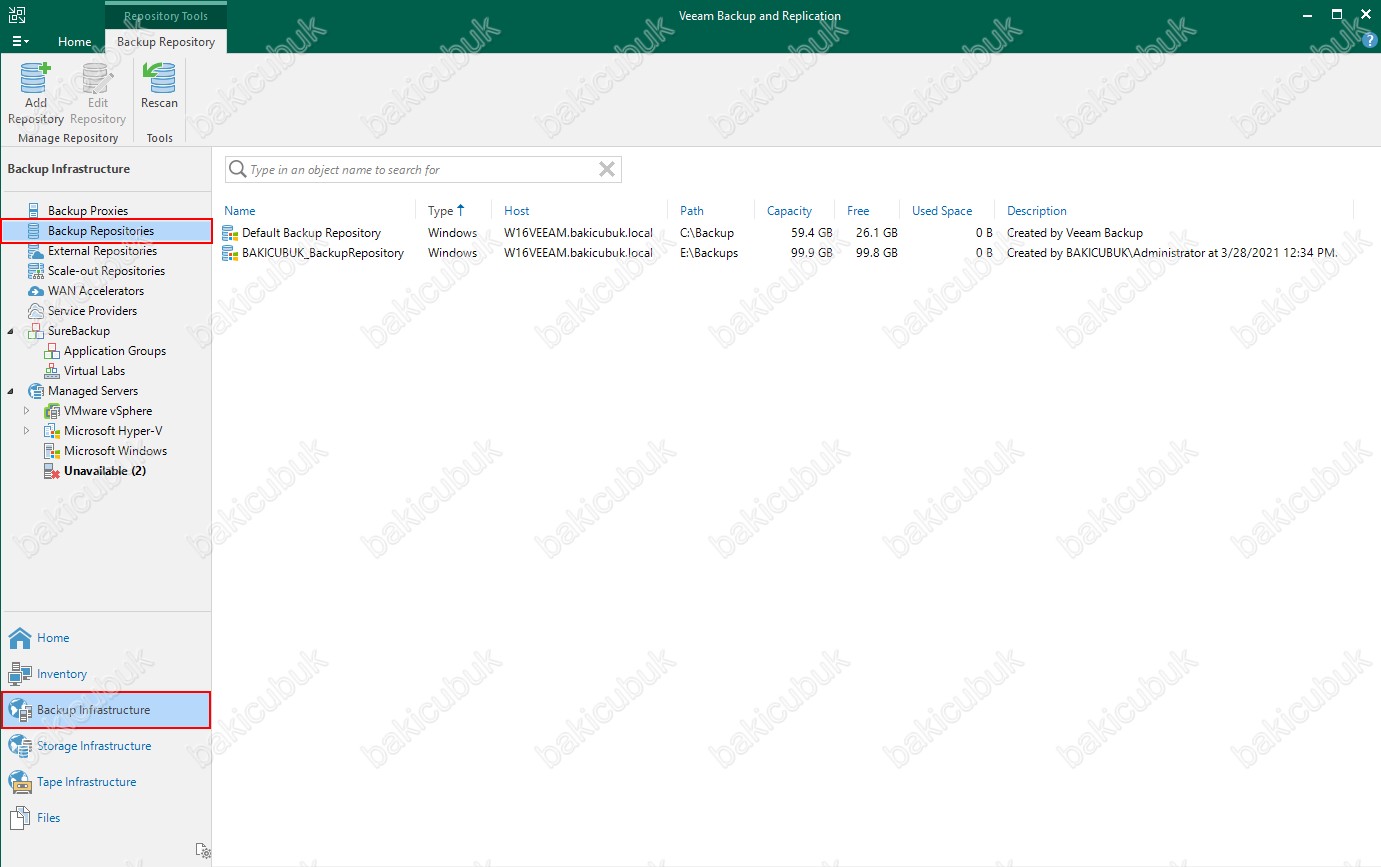Screen dimensions: 1381x867
Task: Sort by the Name column header
Action: 240,211
